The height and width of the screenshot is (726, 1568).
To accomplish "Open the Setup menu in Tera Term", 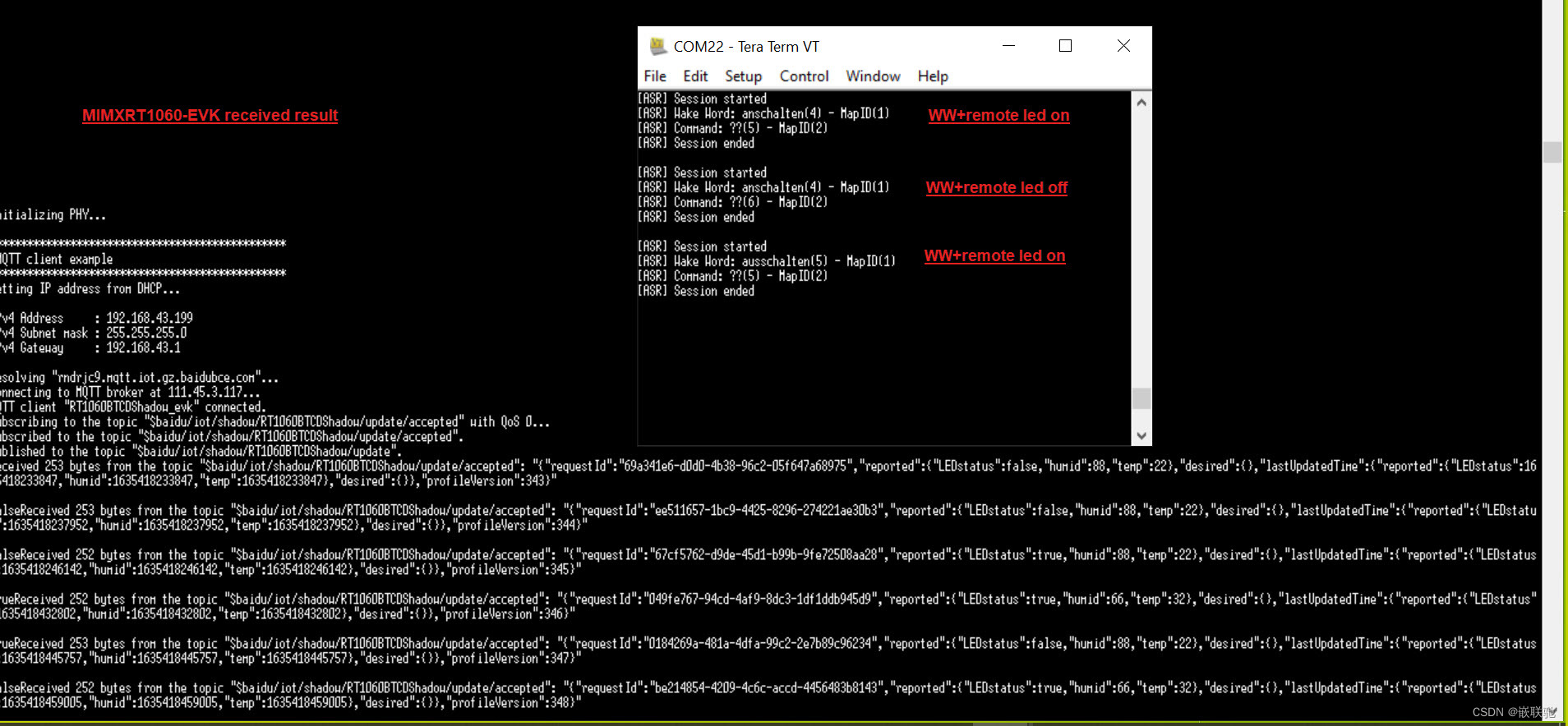I will (744, 76).
